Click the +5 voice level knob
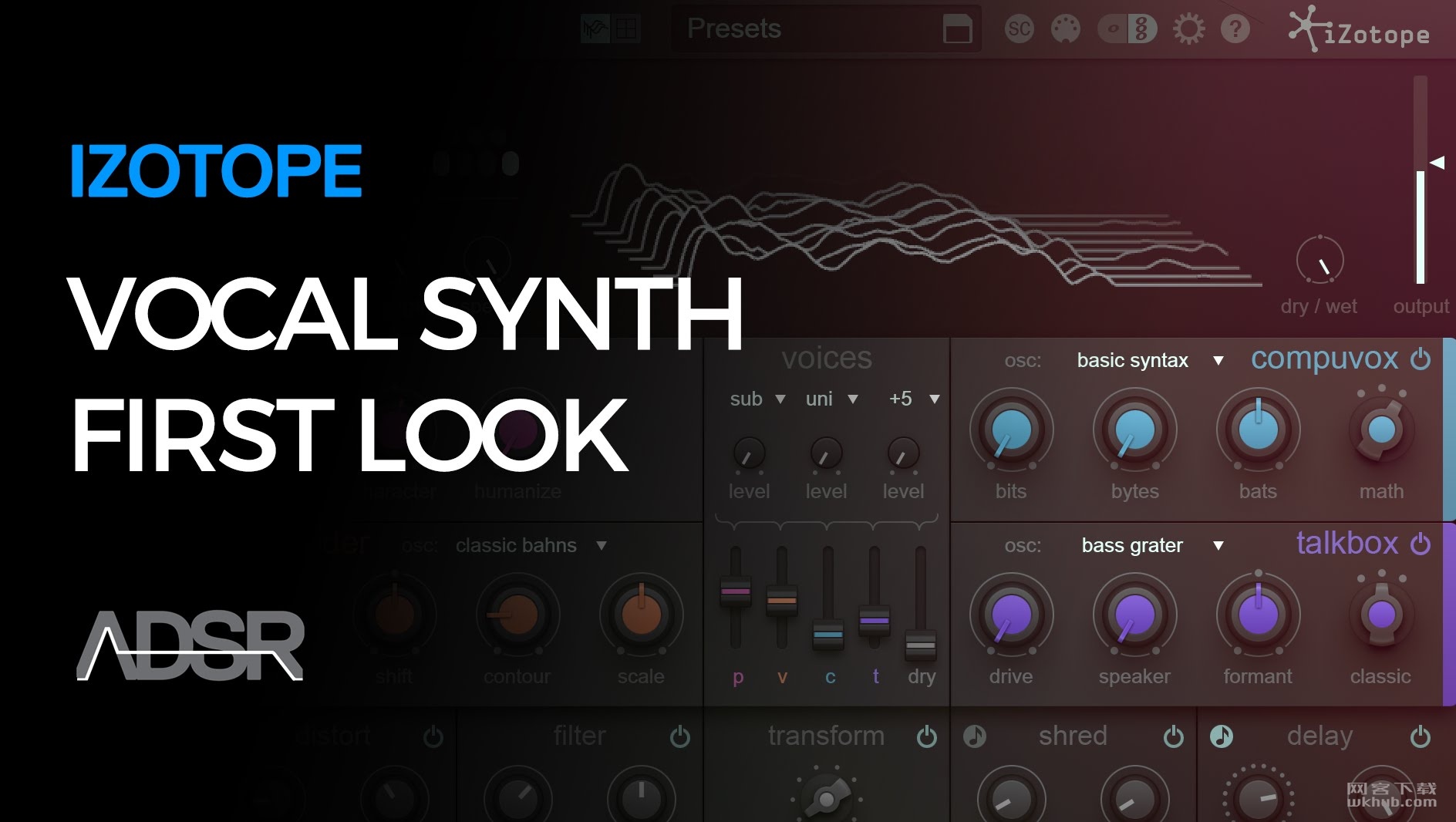Image resolution: width=1456 pixels, height=822 pixels. coord(903,454)
